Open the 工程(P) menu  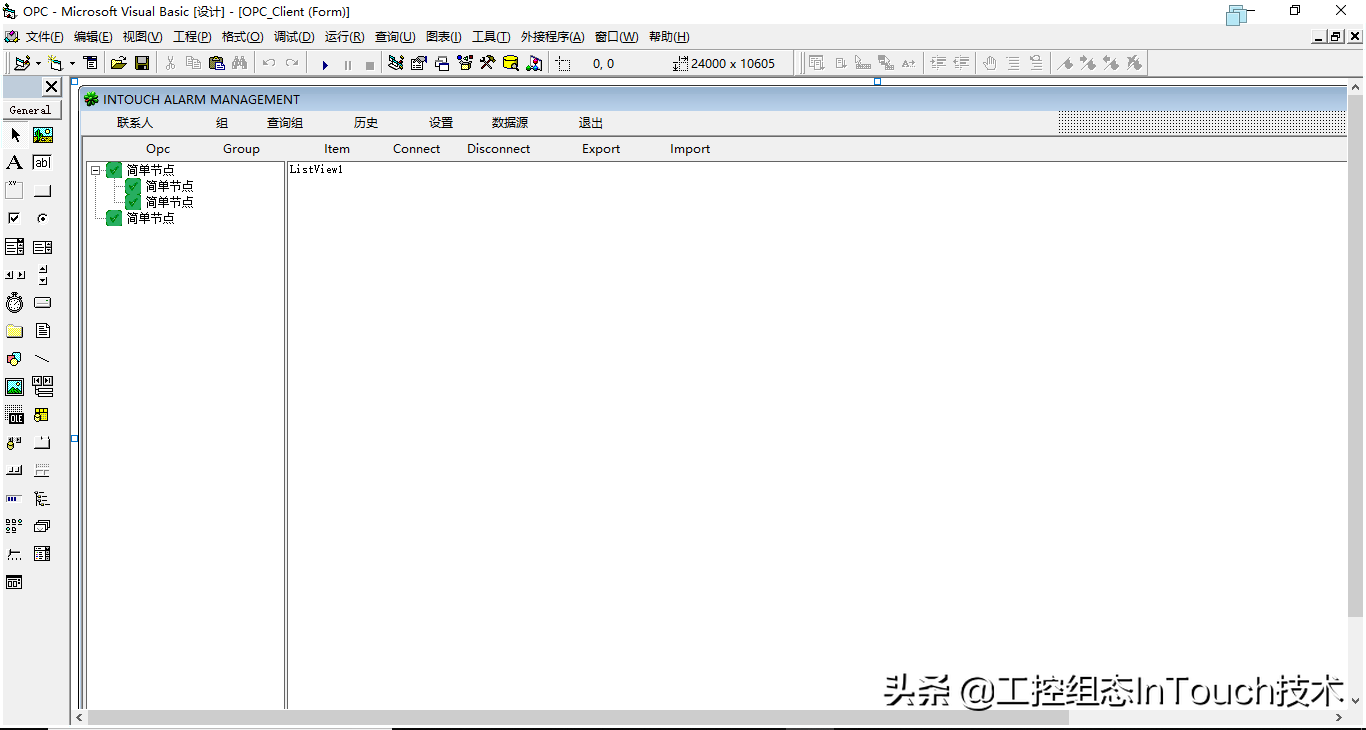pyautogui.click(x=192, y=37)
